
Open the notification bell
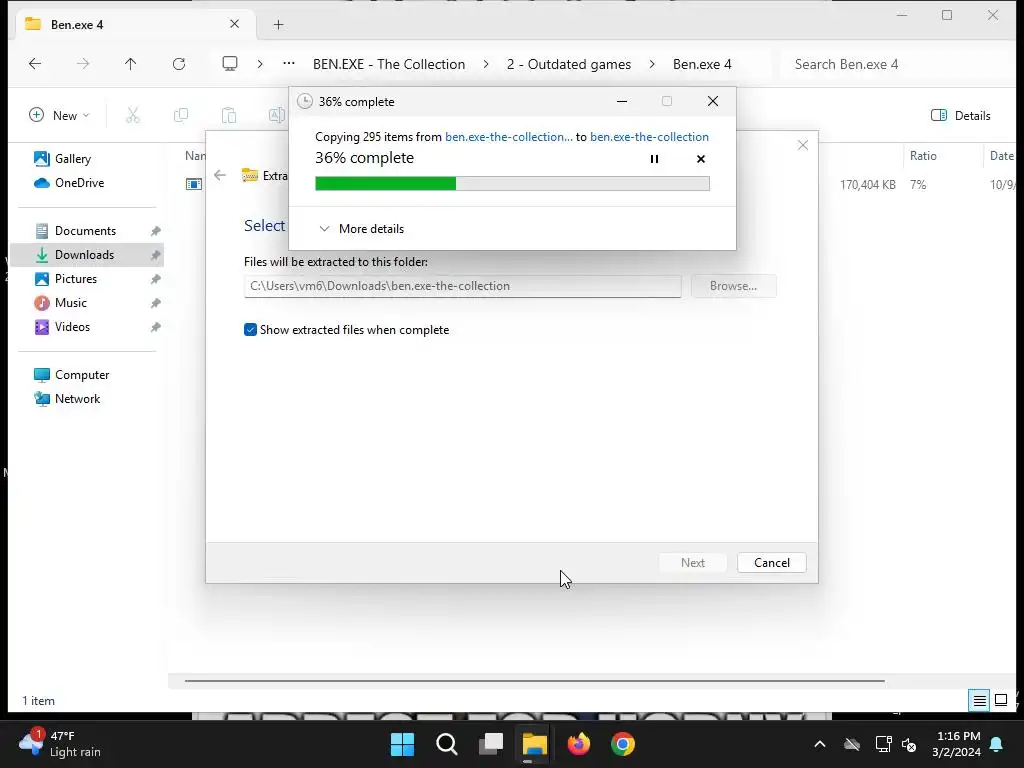(997, 744)
